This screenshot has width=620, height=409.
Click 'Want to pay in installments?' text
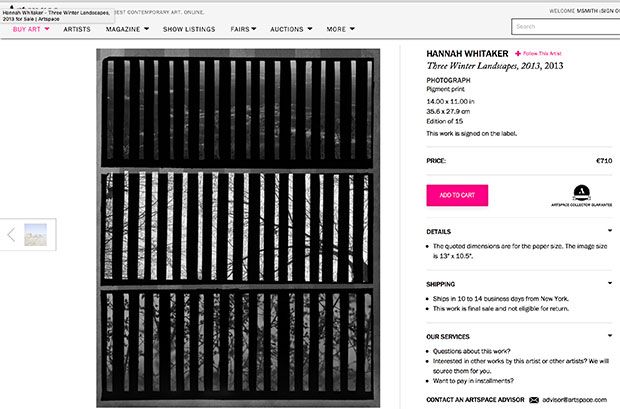473,381
